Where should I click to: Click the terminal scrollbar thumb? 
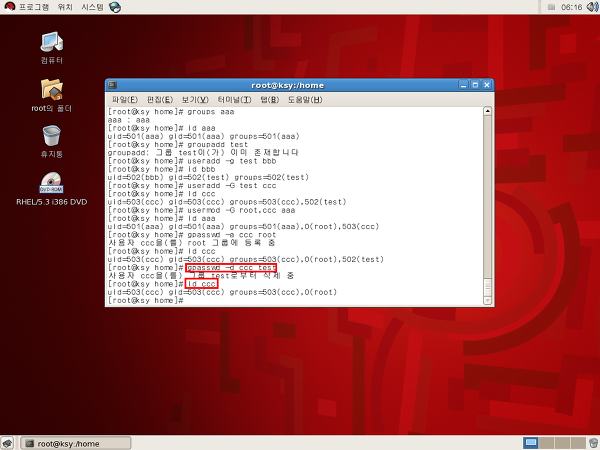(x=488, y=287)
